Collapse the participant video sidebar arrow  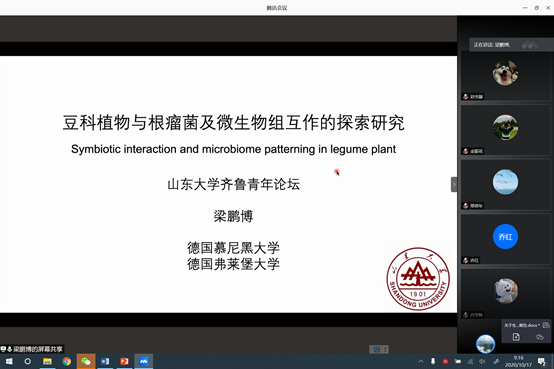pos(454,184)
